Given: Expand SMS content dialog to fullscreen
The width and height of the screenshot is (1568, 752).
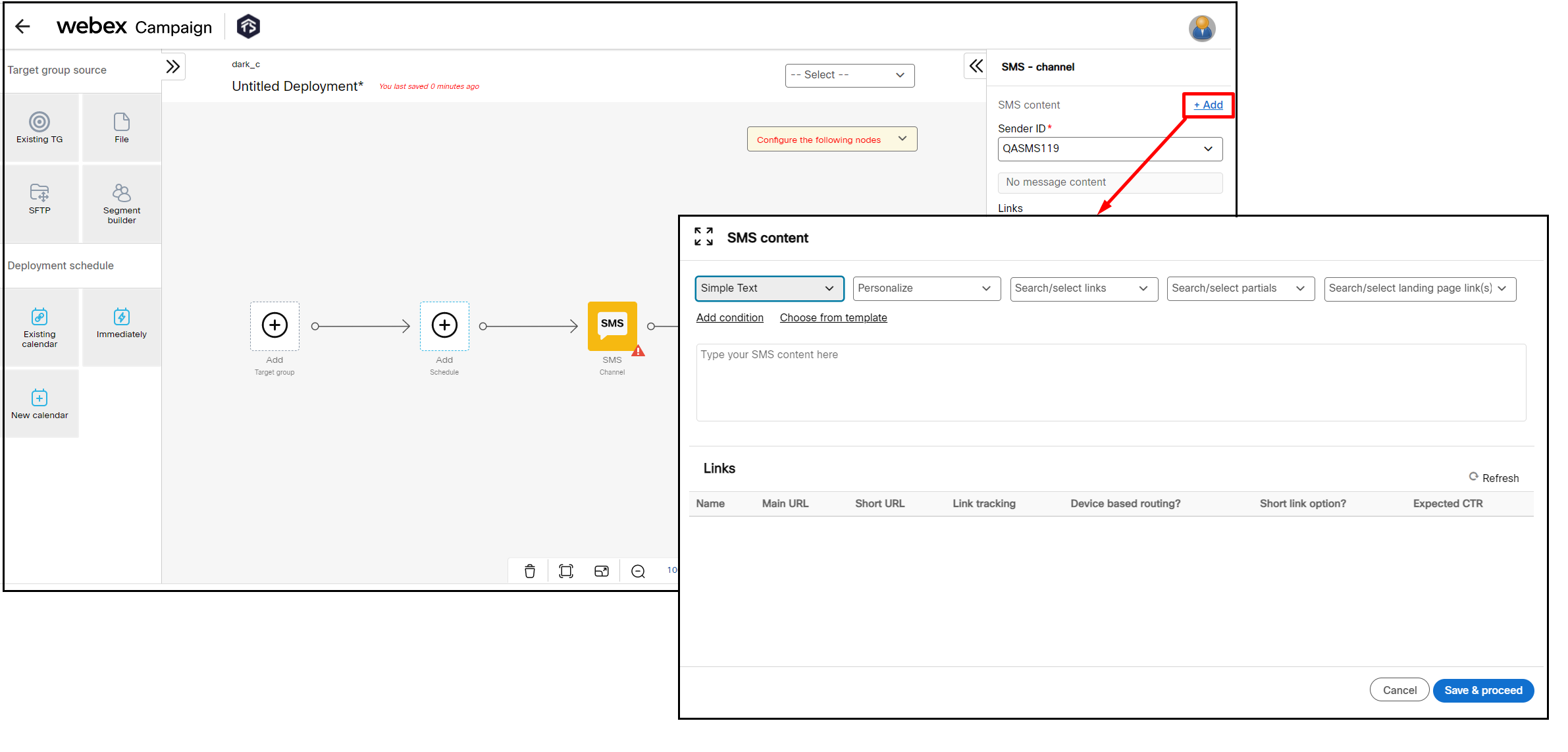Looking at the screenshot, I should [x=703, y=236].
